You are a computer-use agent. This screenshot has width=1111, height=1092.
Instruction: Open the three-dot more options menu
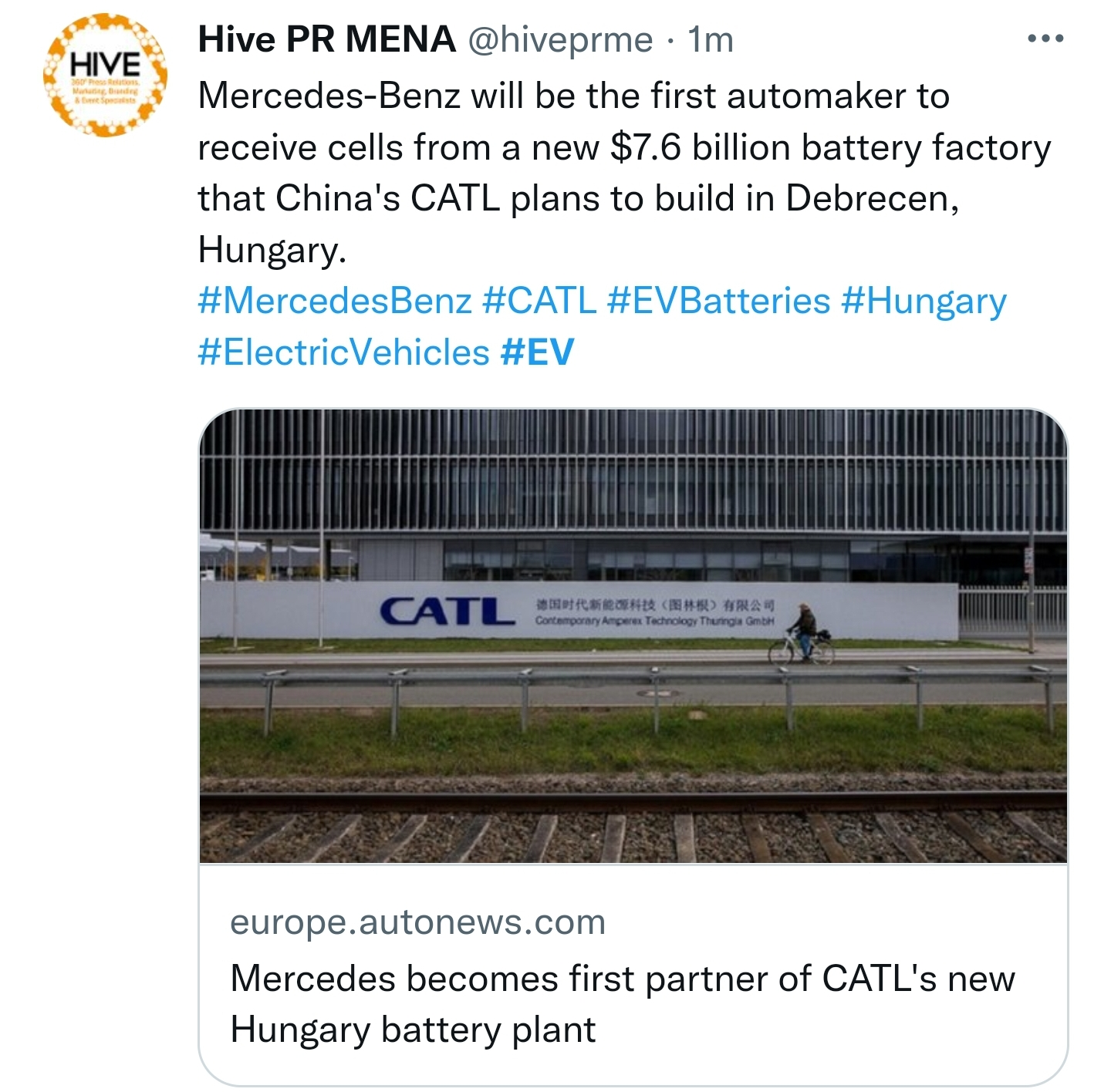click(1045, 39)
